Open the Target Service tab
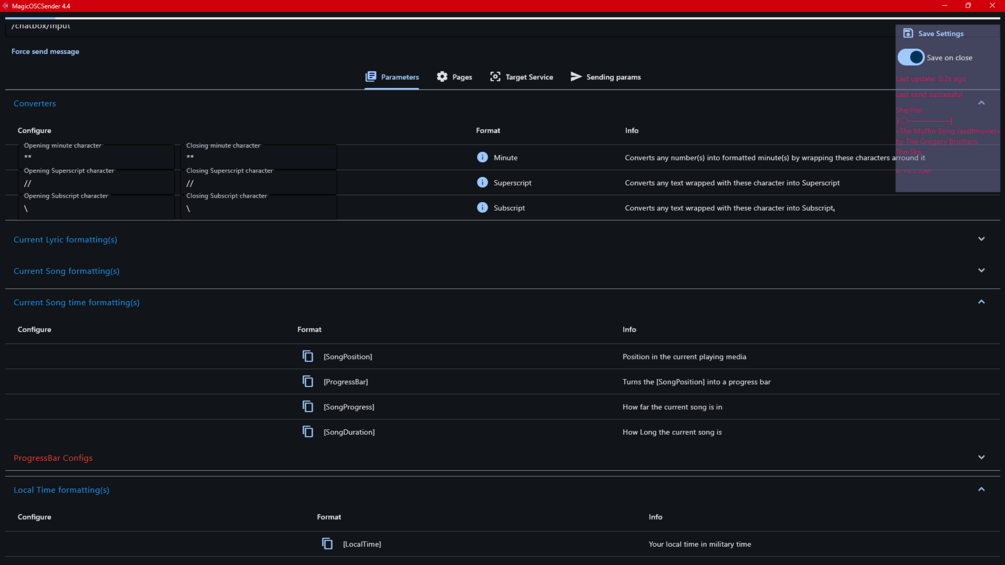 tap(521, 77)
